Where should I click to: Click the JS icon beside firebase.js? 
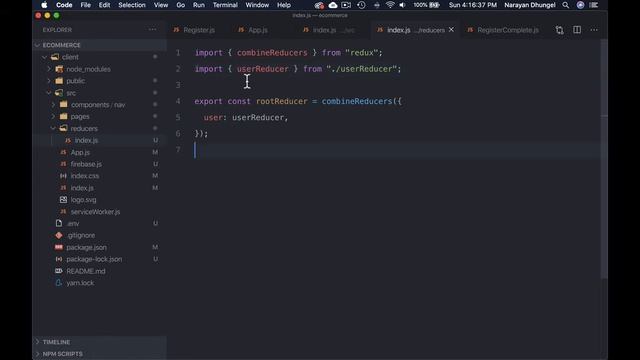[x=63, y=164]
